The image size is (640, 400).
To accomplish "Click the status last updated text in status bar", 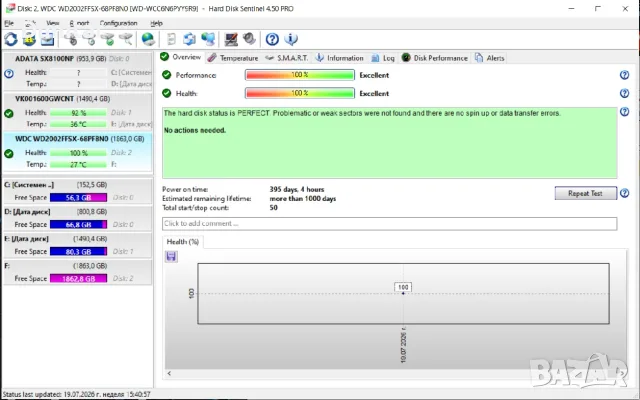I will 76,394.
